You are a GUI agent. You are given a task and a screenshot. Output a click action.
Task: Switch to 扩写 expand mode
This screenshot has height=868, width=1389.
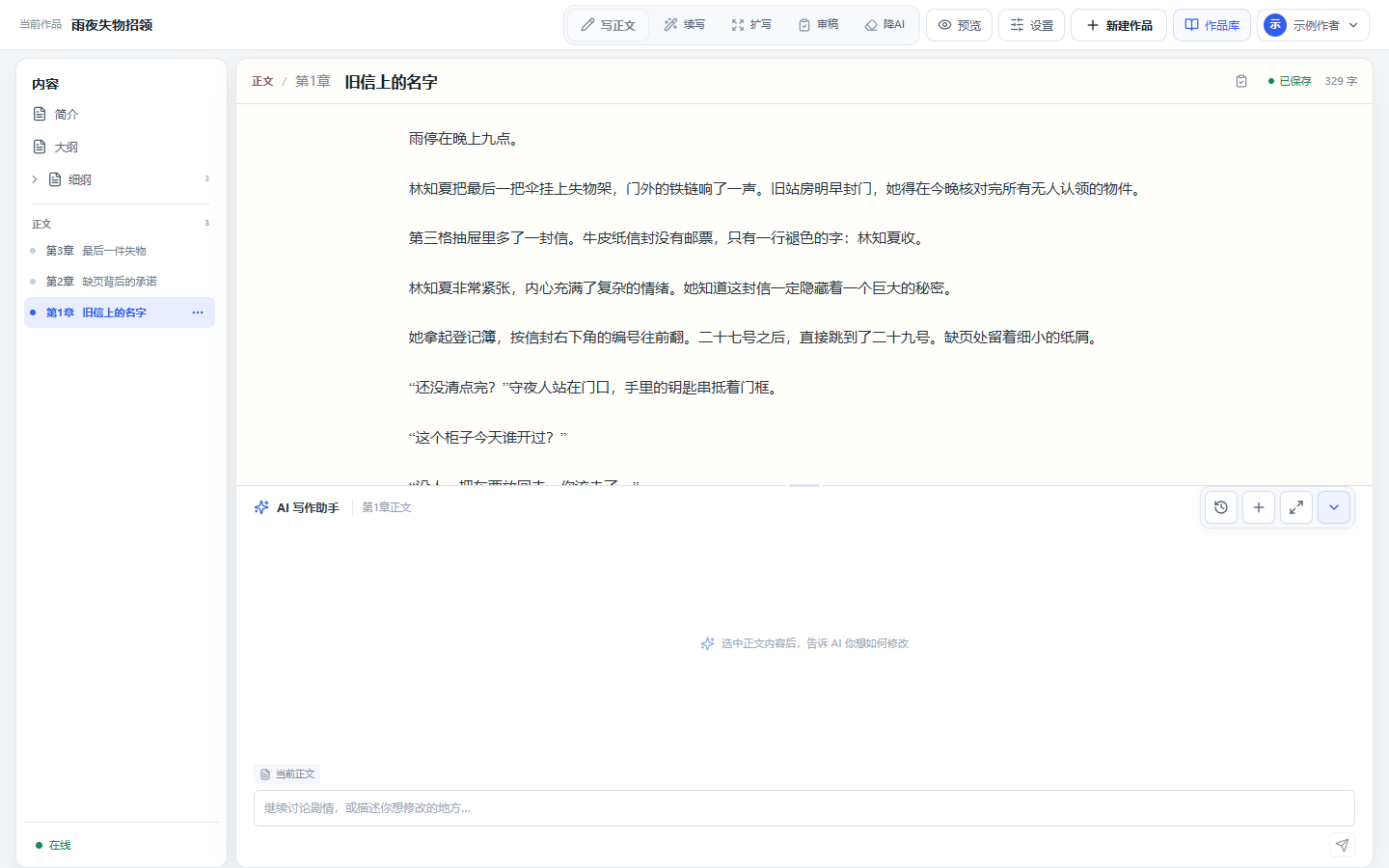tap(751, 25)
